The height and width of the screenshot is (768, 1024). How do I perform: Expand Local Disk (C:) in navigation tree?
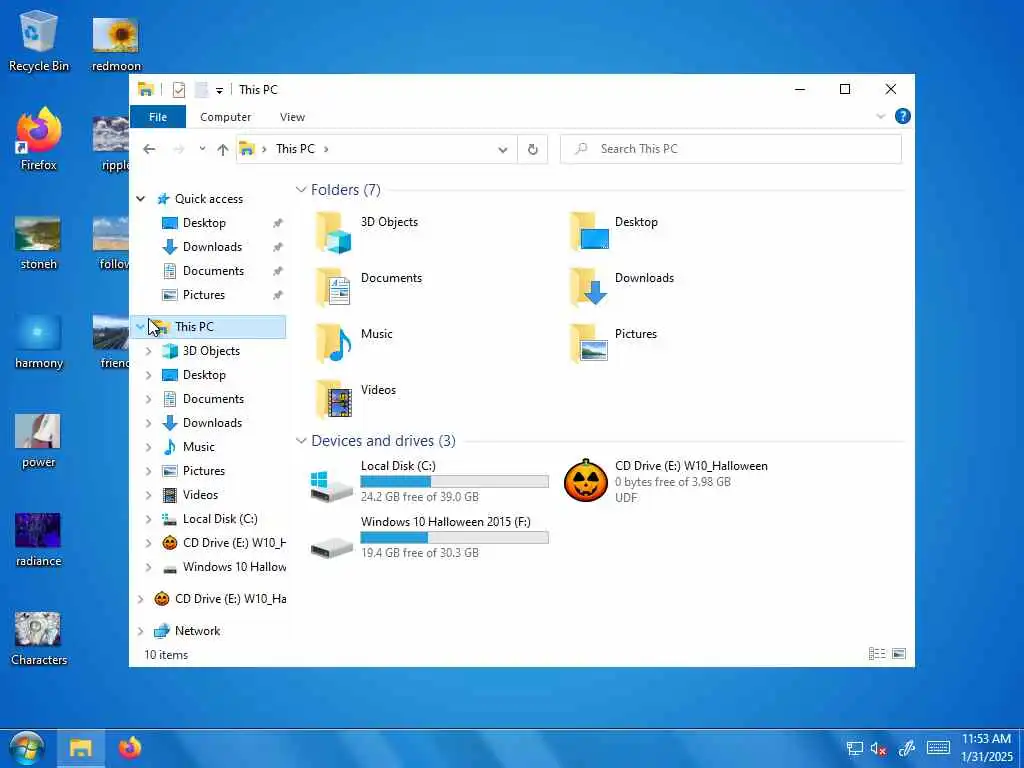coord(148,519)
